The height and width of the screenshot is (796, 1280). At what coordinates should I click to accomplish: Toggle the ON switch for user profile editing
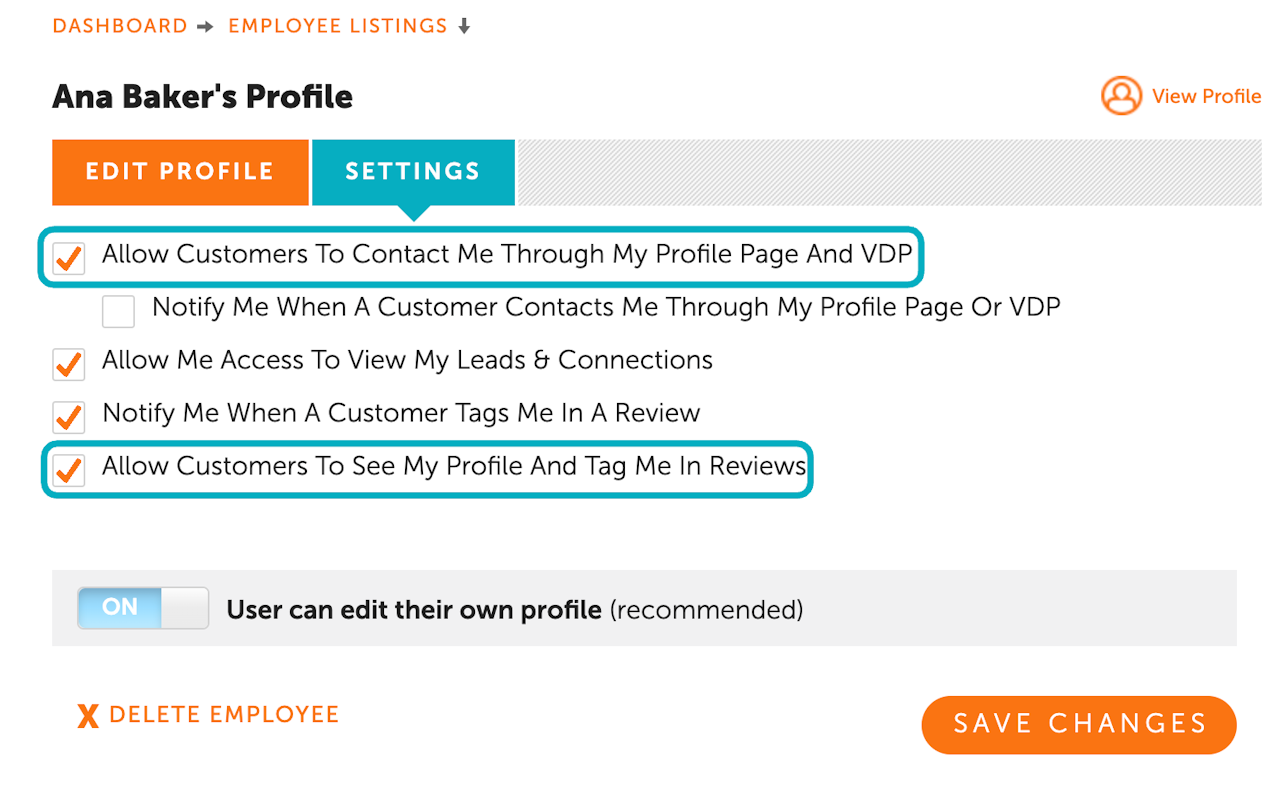point(143,608)
